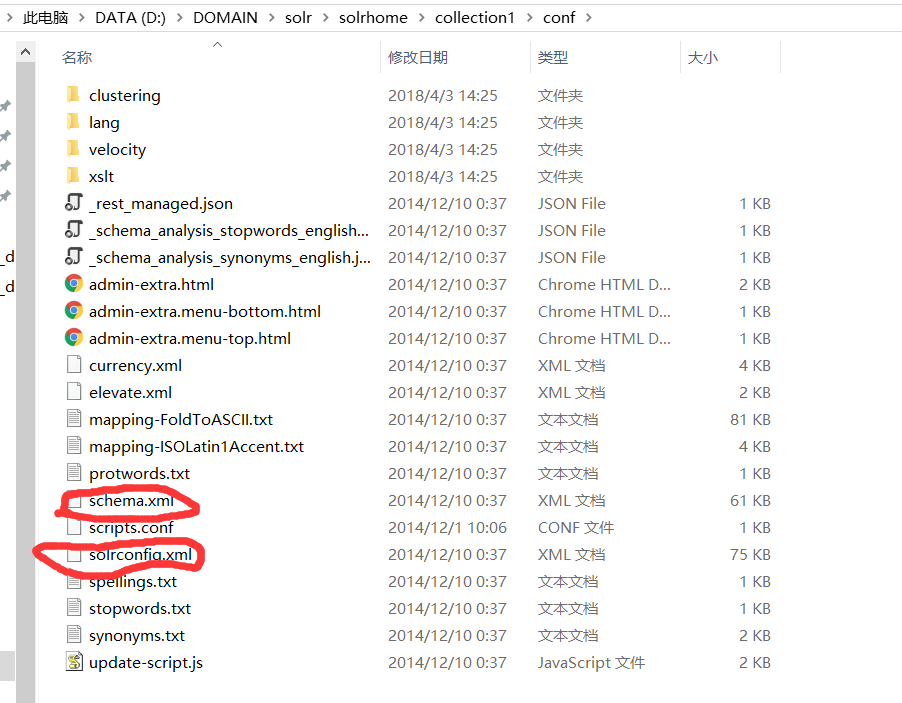Click the CONF 文件 type cell
902x703 pixels.
click(x=576, y=528)
